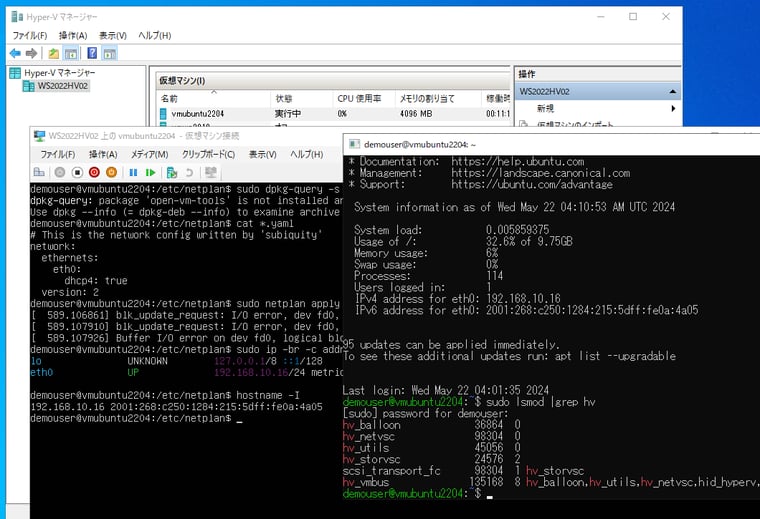Click Back arrow in Hyper-V Manager toolbar
The image size is (760, 519).
pyautogui.click(x=15, y=53)
